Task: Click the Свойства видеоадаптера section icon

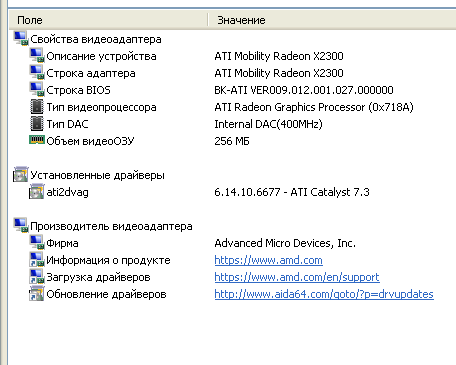Action: (21, 39)
